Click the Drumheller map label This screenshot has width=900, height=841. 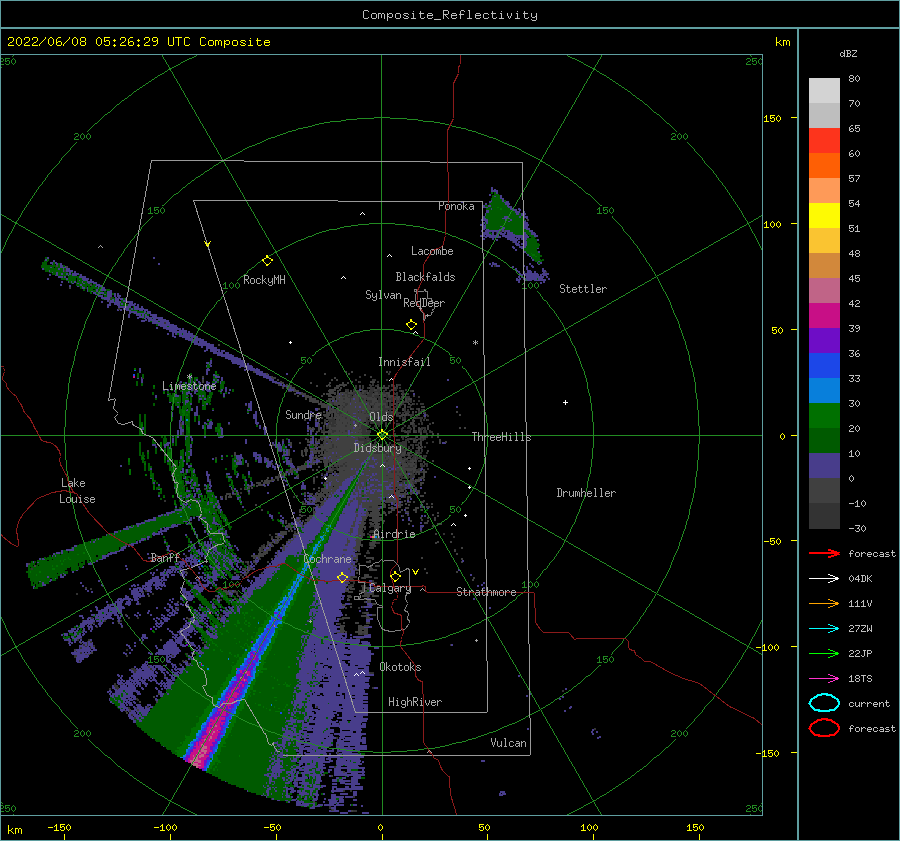(x=586, y=493)
